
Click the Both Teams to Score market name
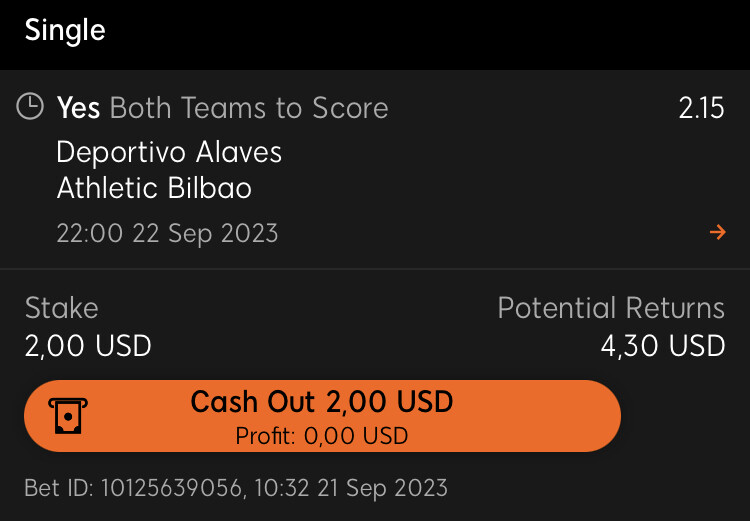pyautogui.click(x=249, y=108)
